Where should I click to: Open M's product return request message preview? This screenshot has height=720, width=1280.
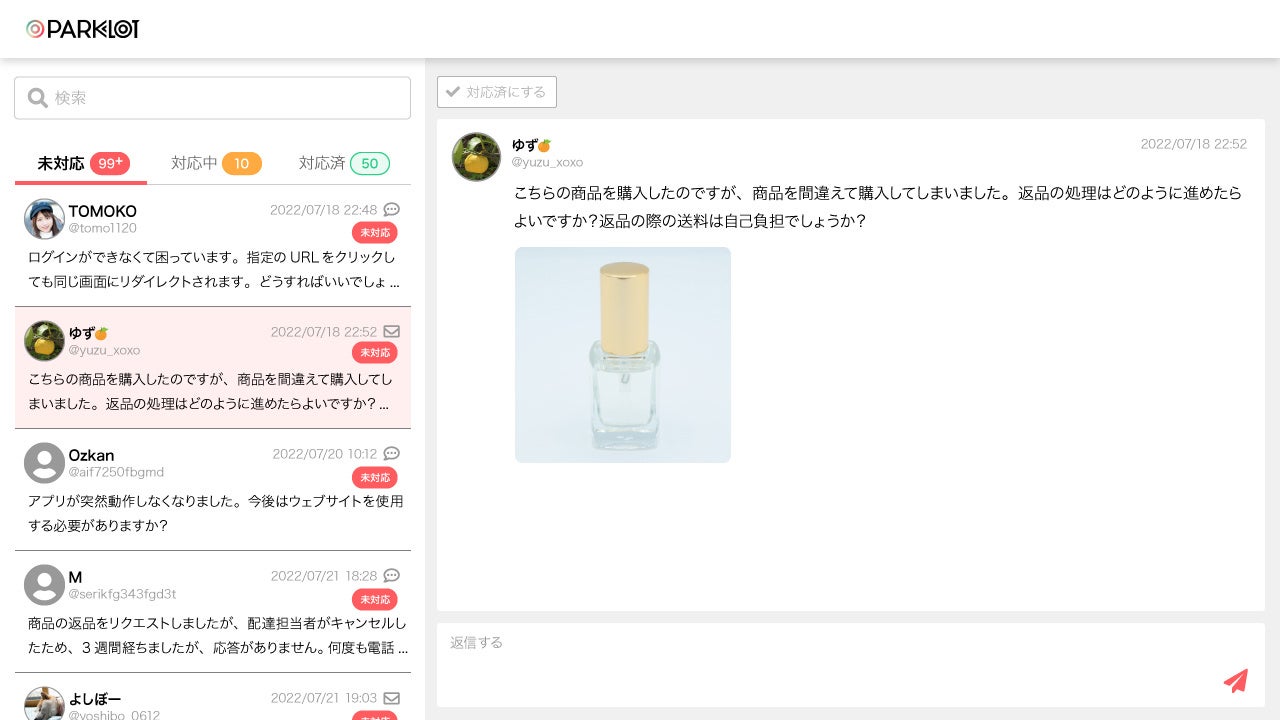click(x=218, y=635)
